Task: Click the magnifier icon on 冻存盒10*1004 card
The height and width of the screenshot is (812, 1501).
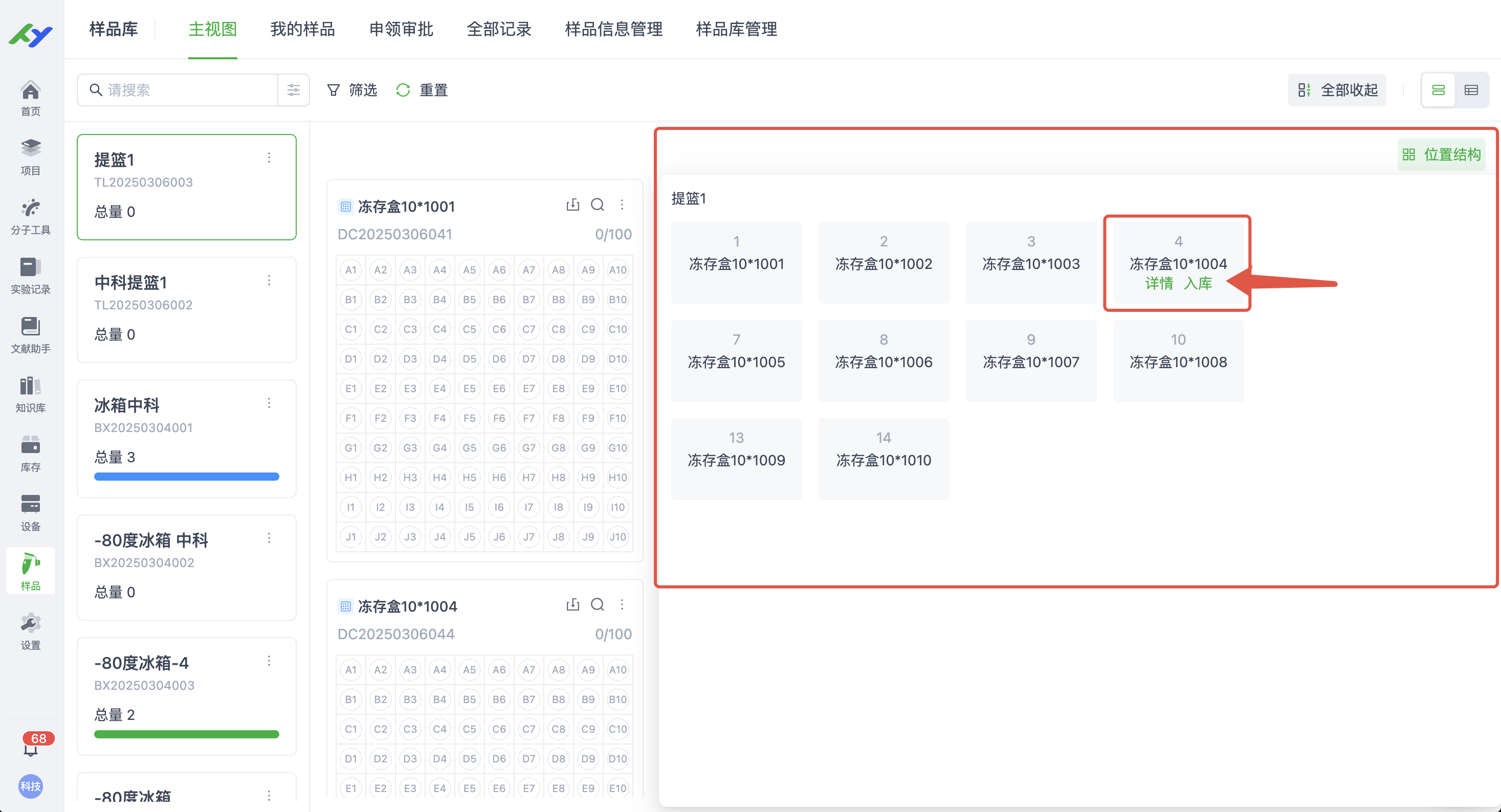Action: click(x=598, y=605)
